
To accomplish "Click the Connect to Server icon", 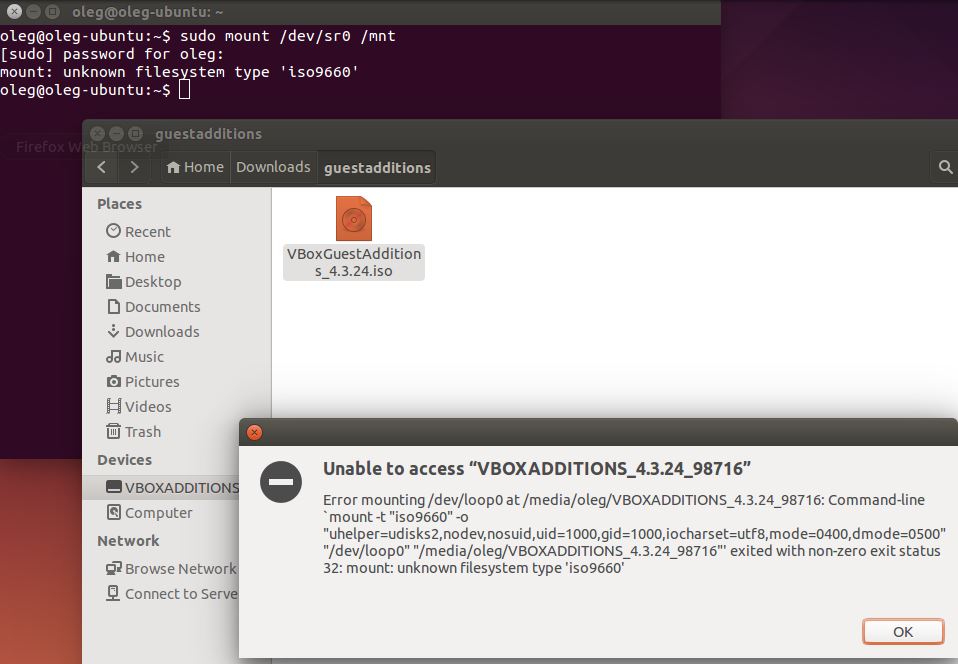I will (113, 593).
